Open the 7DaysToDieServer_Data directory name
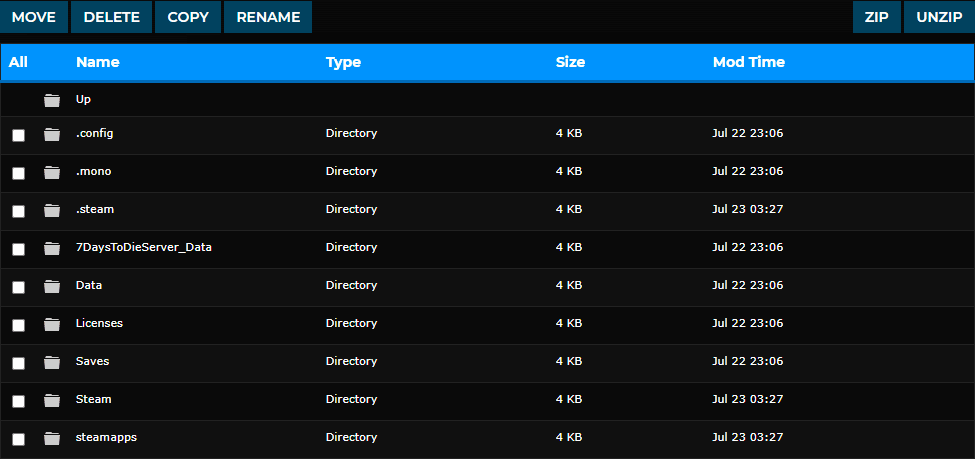 point(144,247)
